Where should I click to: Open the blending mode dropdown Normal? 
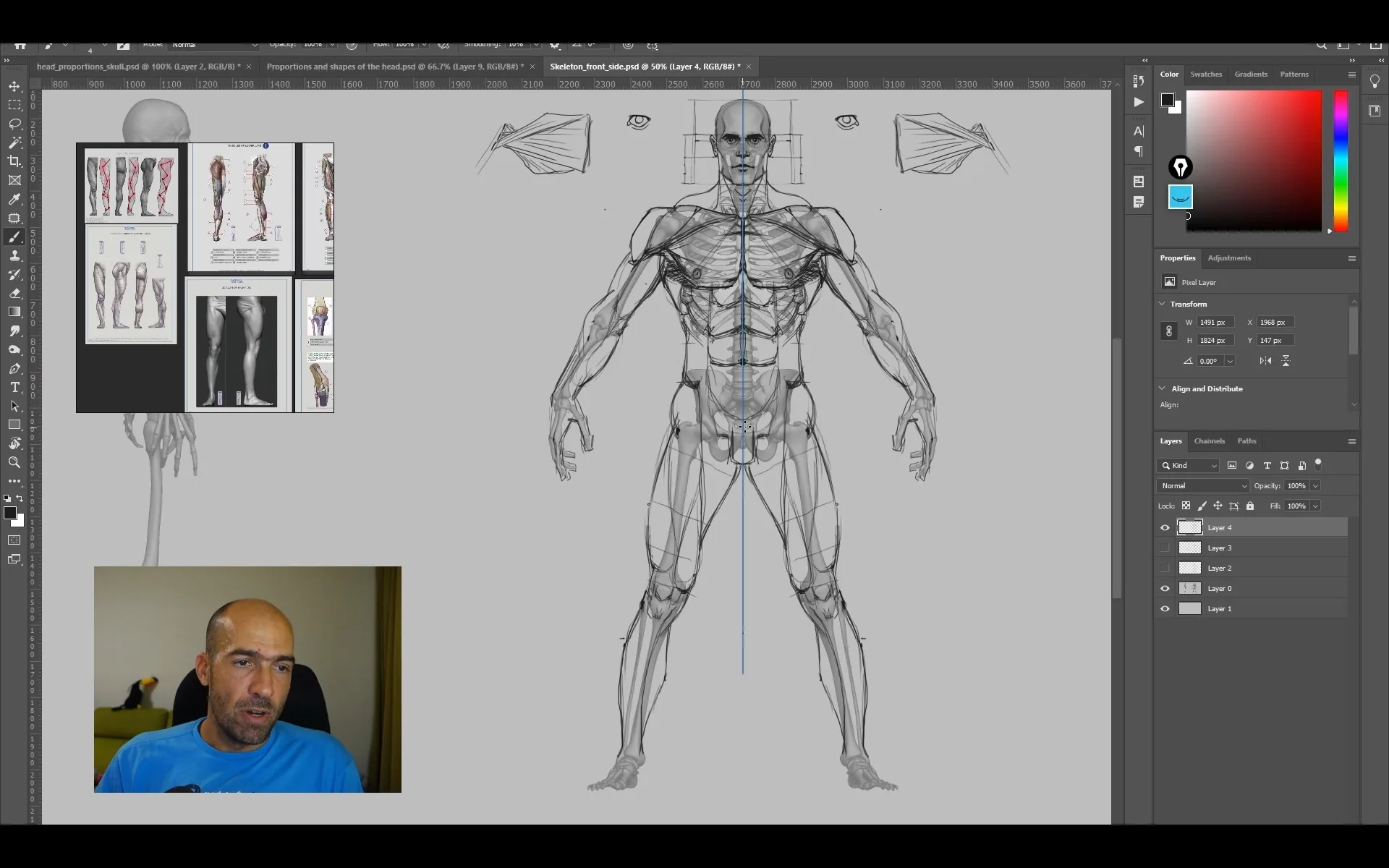point(1201,485)
